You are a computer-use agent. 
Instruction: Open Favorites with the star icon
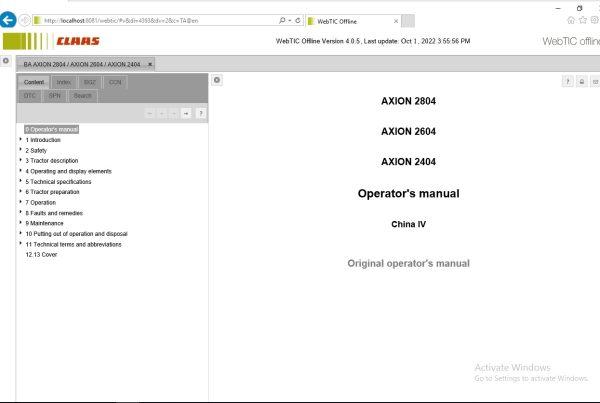click(x=583, y=20)
